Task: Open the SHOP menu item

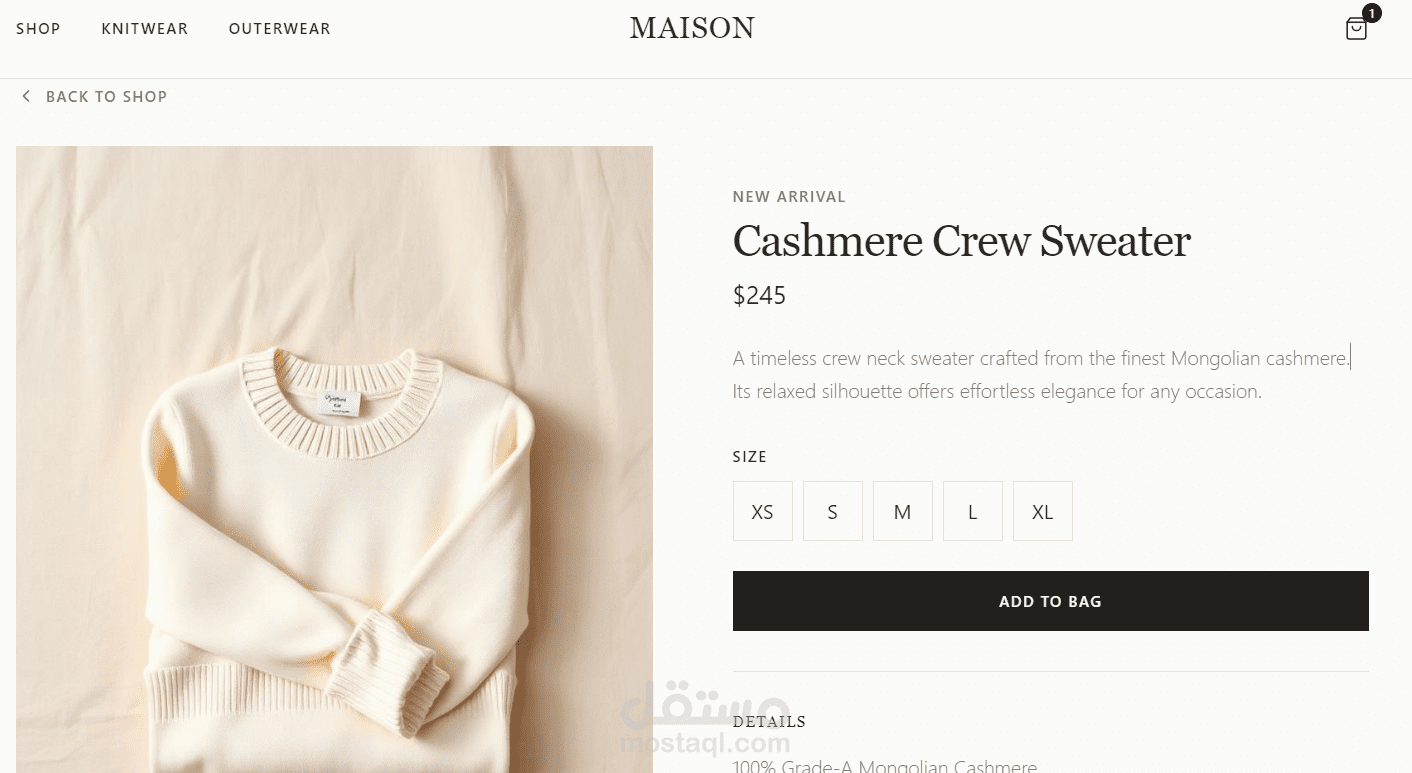Action: 38,29
